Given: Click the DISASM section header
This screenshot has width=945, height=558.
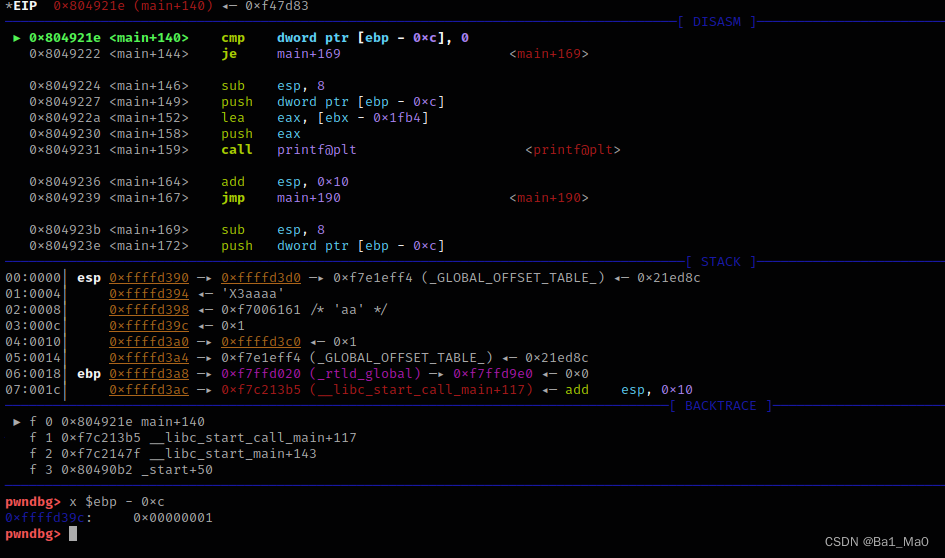Looking at the screenshot, I should point(717,22).
